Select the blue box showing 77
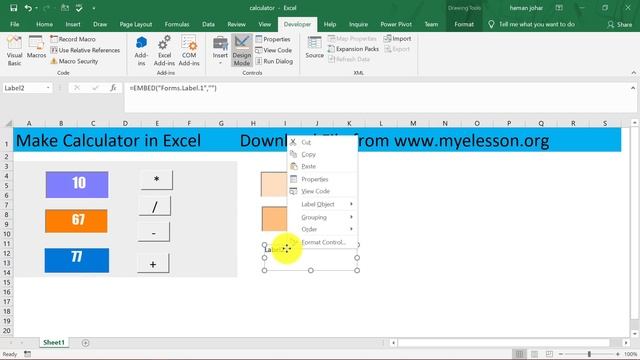This screenshot has width=640, height=360. pos(77,260)
